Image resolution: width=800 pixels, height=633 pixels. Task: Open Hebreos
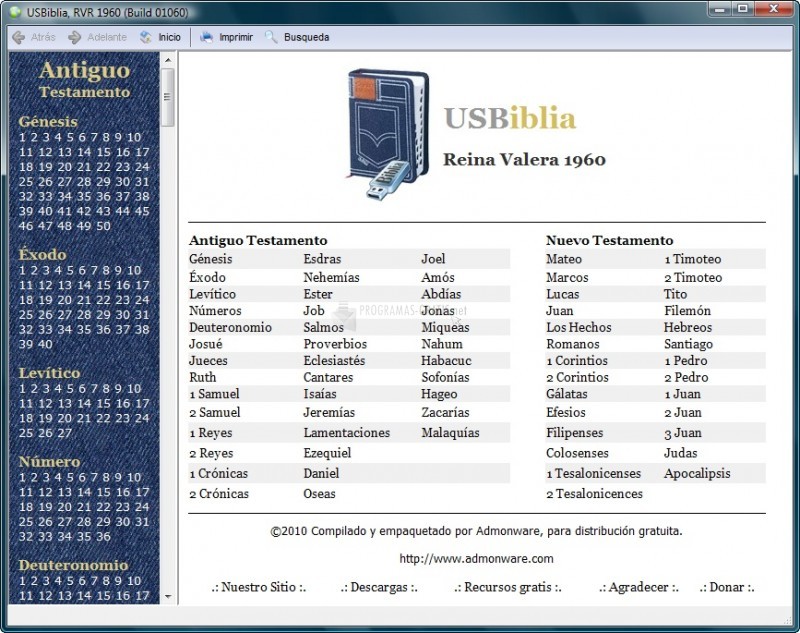(688, 327)
